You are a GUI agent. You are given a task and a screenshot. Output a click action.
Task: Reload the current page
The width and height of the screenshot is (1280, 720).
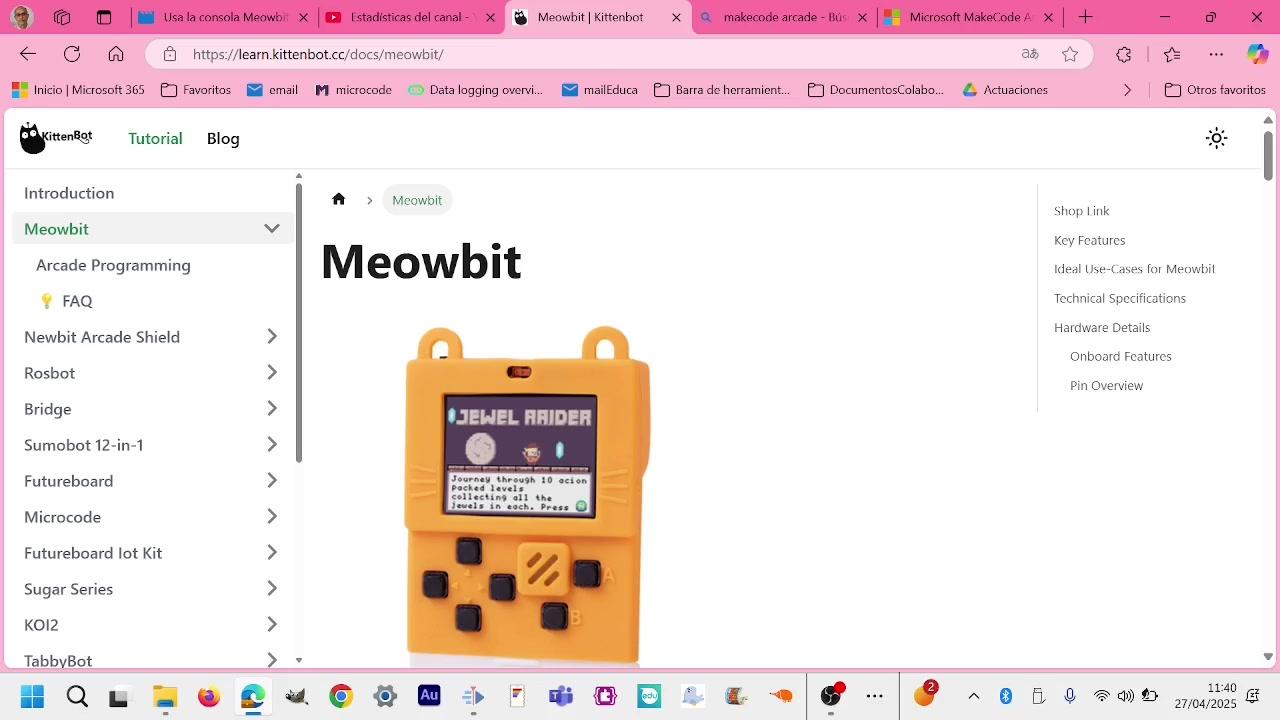[72, 54]
